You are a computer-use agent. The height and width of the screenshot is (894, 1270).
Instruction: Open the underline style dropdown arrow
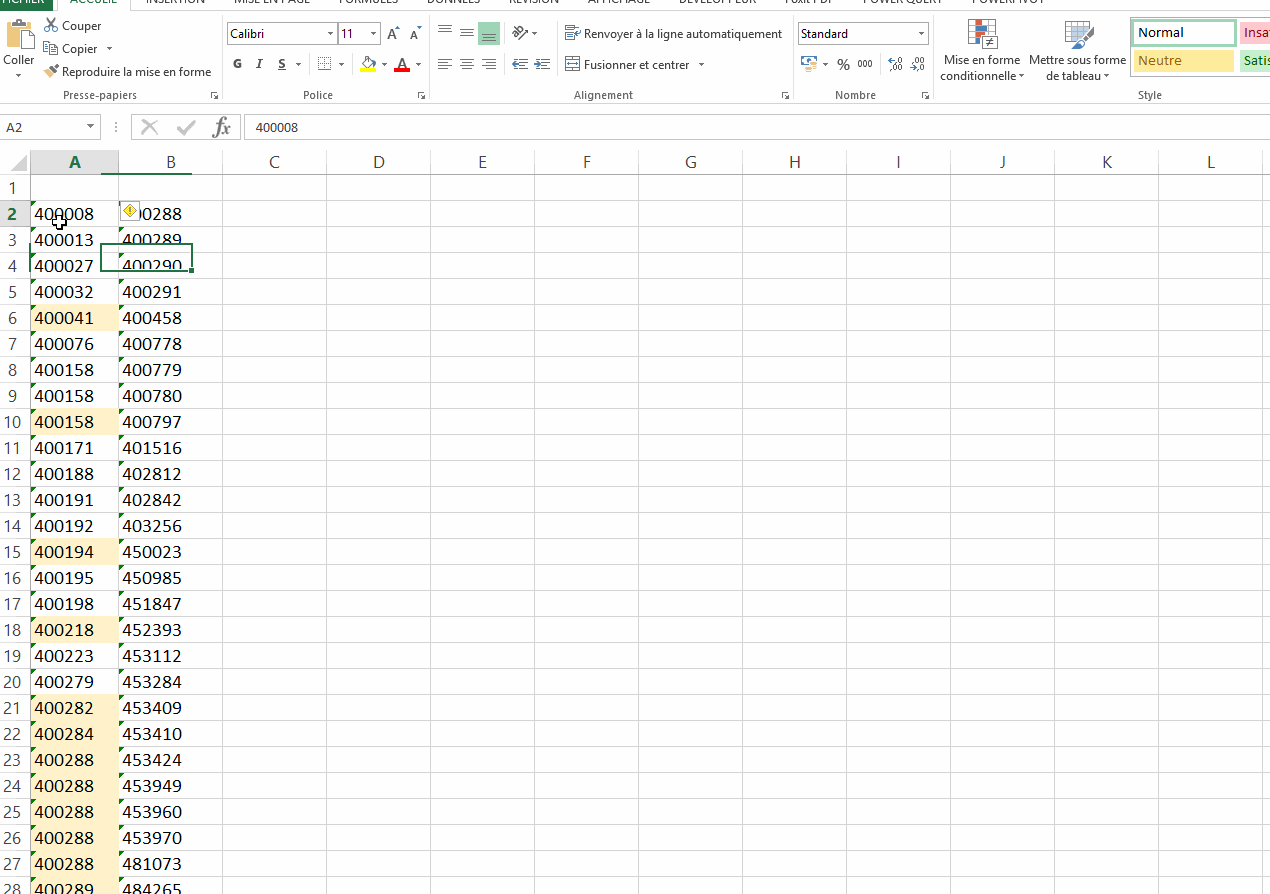coord(298,65)
